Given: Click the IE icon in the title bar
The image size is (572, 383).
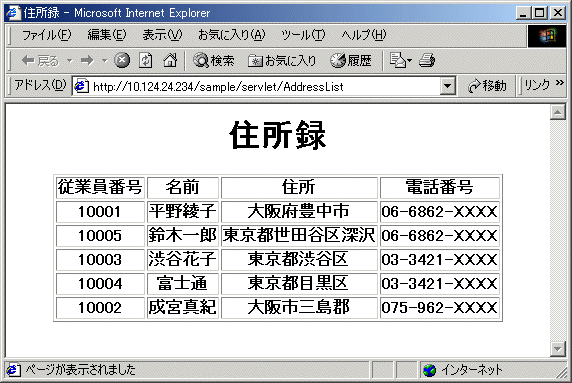Looking at the screenshot, I should 13,13.
